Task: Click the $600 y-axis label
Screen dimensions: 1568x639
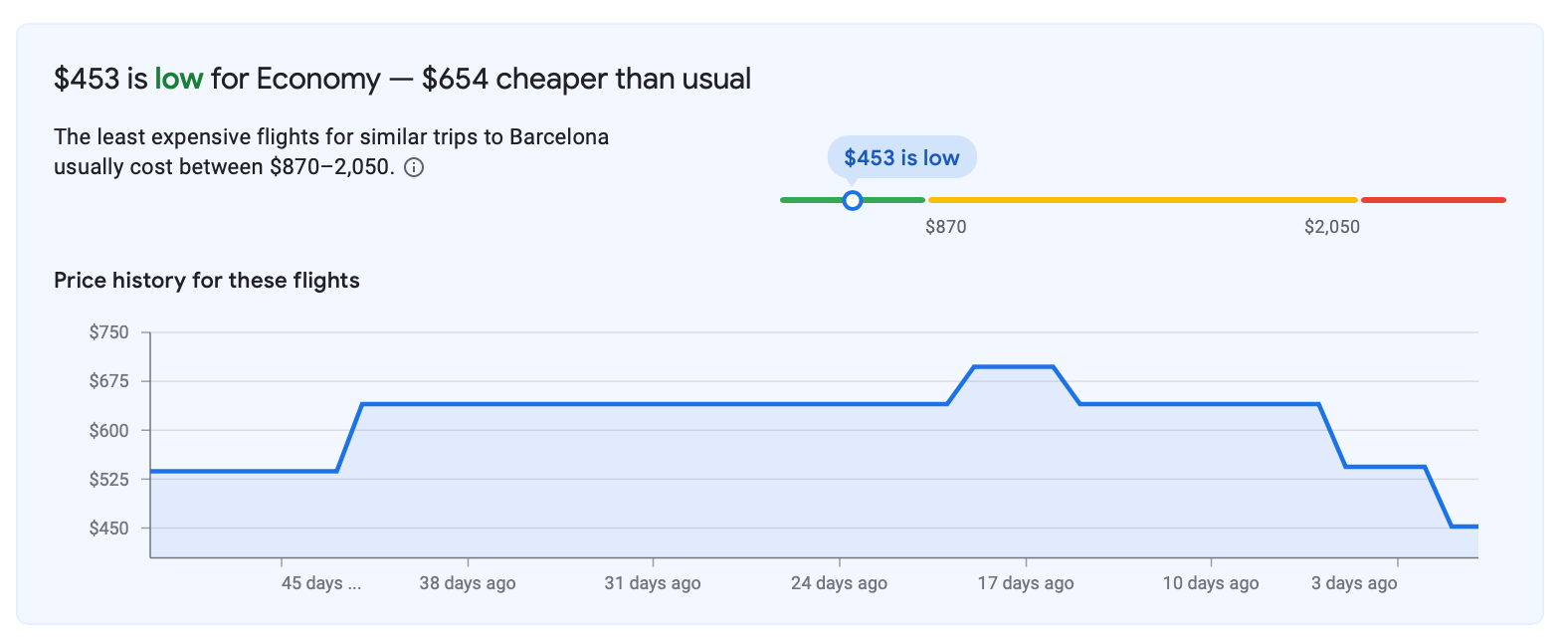Action: pyautogui.click(x=109, y=431)
